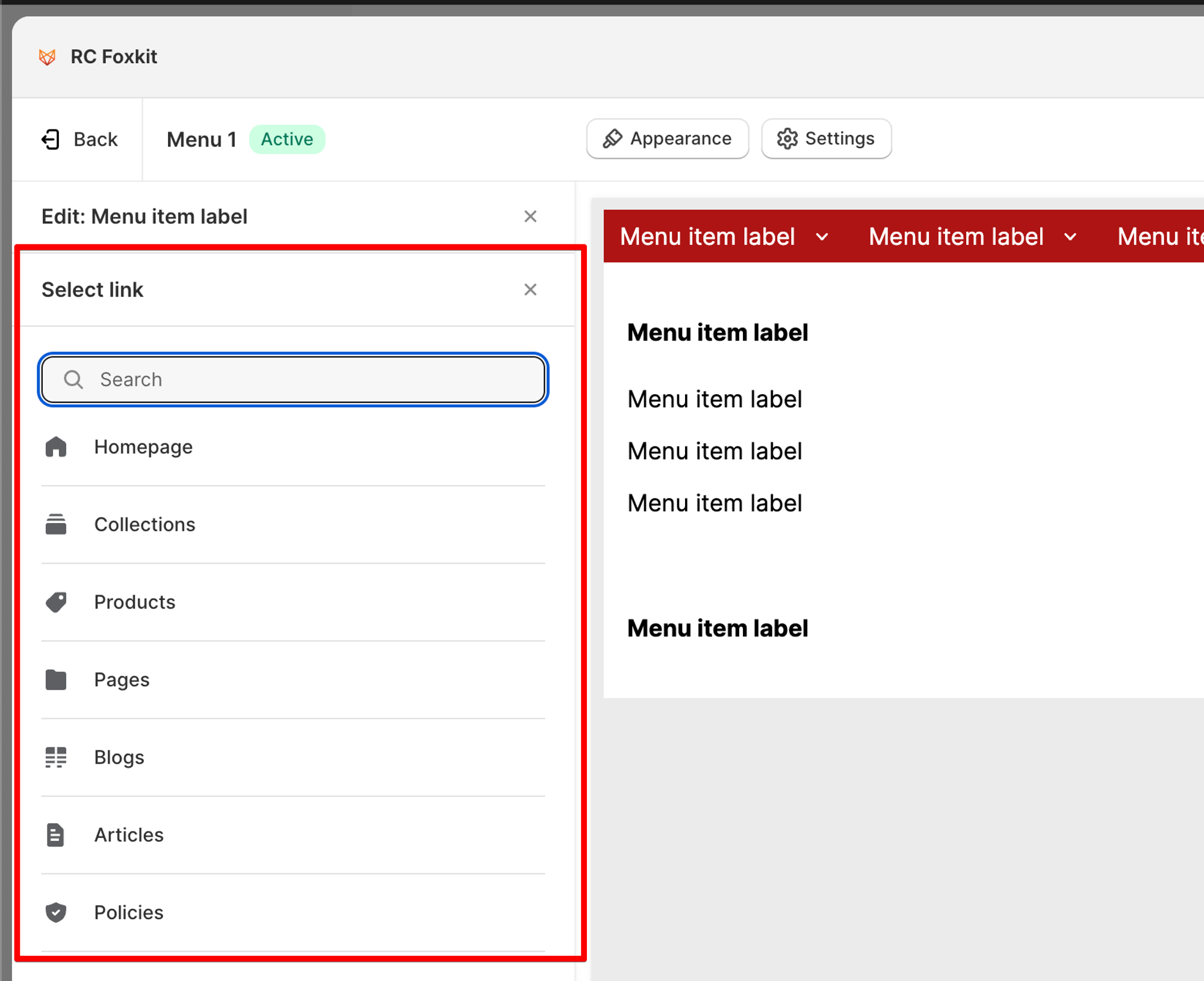Click the RC Foxkit app name
1204x981 pixels.
pyautogui.click(x=114, y=57)
